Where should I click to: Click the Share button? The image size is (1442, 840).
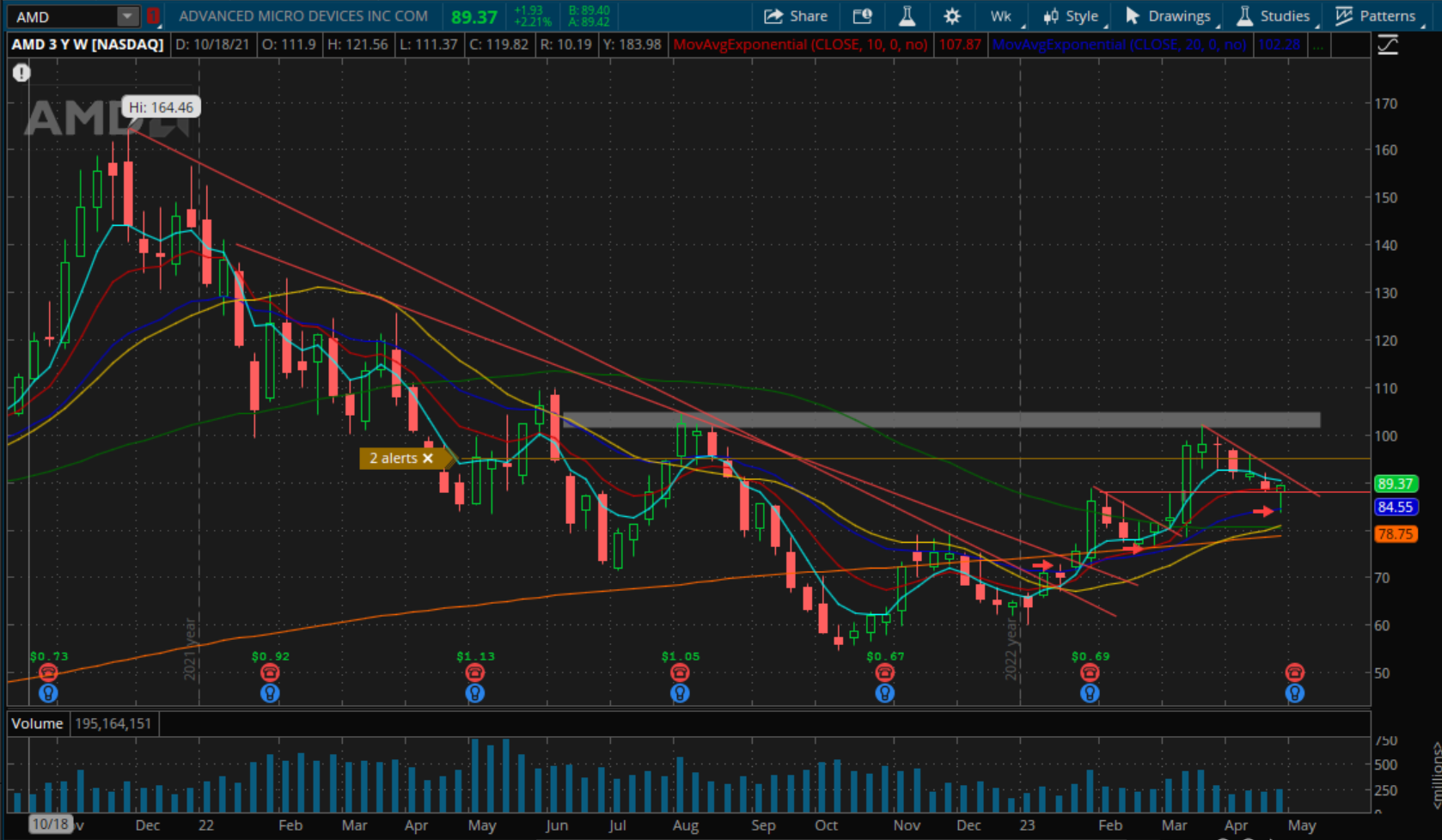tap(796, 16)
